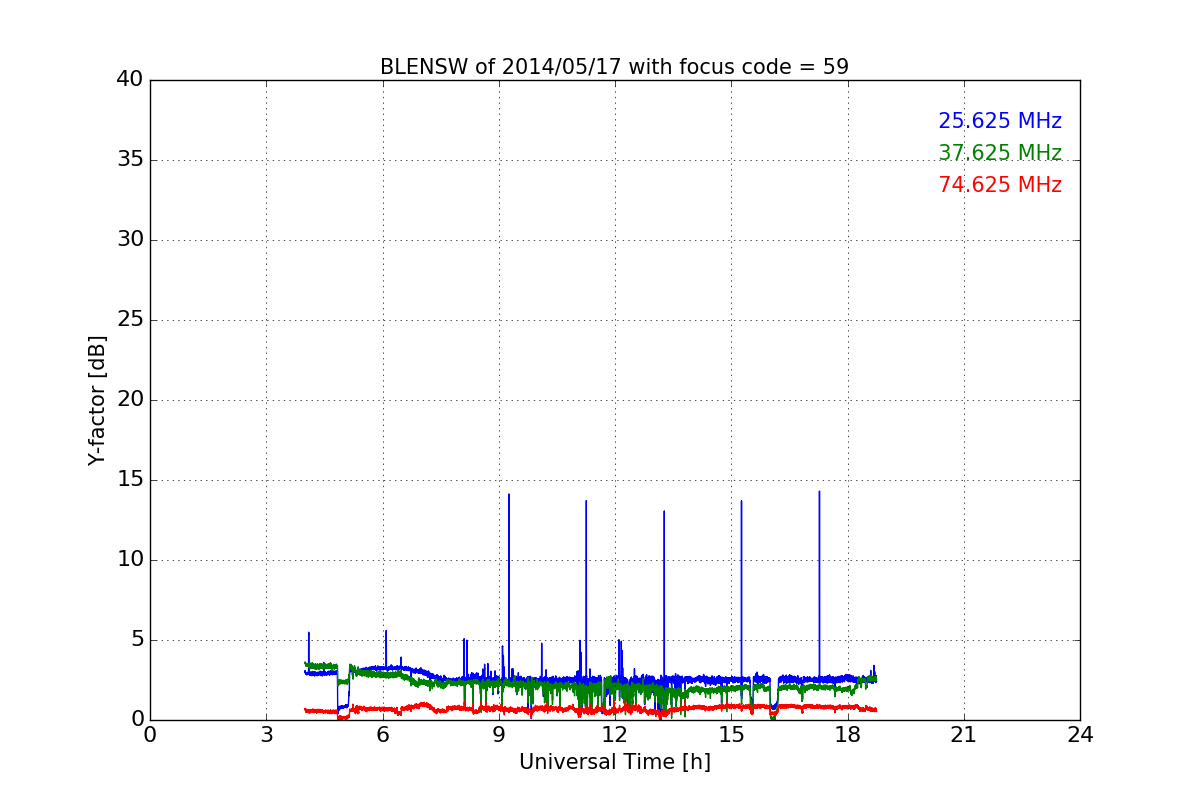Click the plot title BLENSW of 2014/05/17

click(x=614, y=67)
